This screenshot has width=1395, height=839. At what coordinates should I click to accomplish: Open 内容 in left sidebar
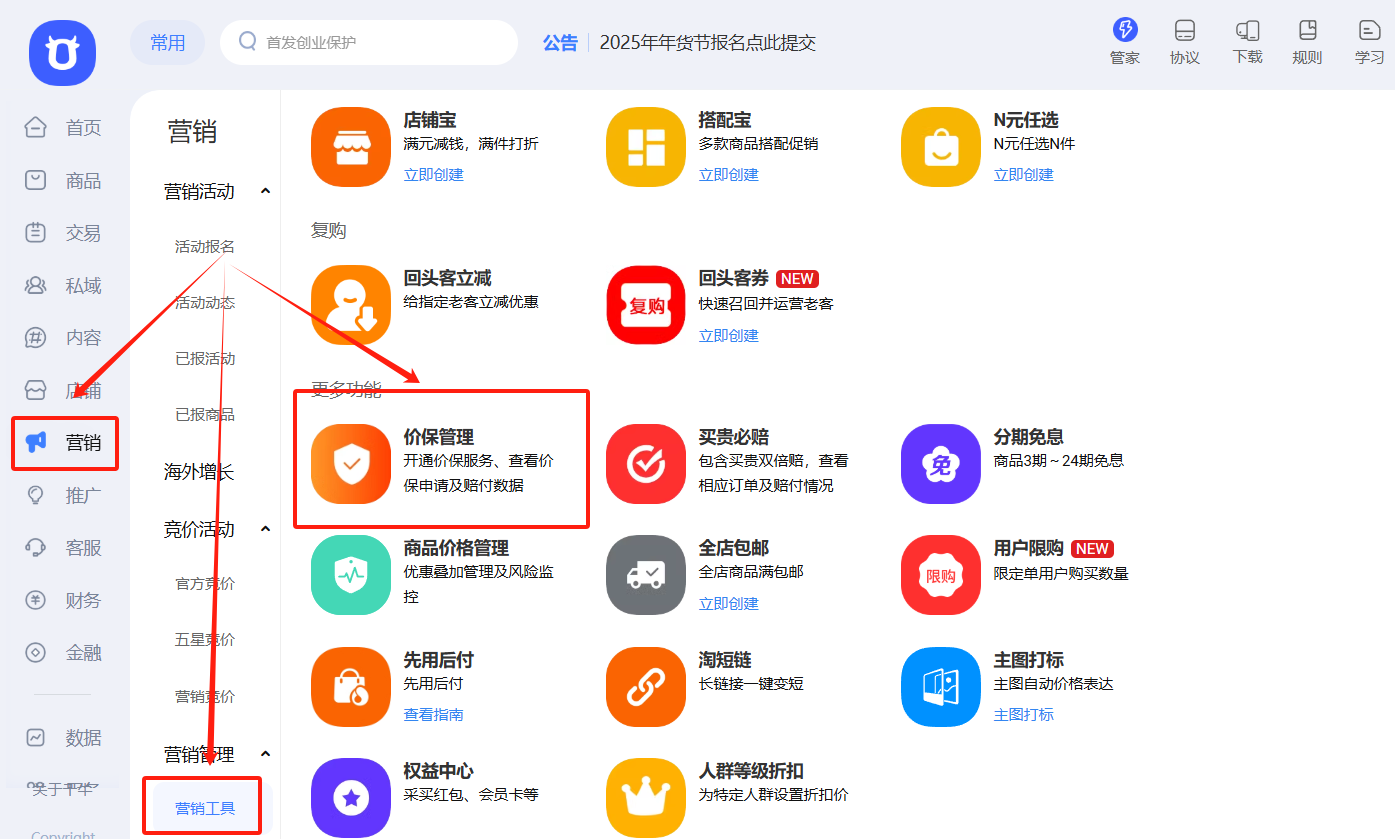coord(63,338)
